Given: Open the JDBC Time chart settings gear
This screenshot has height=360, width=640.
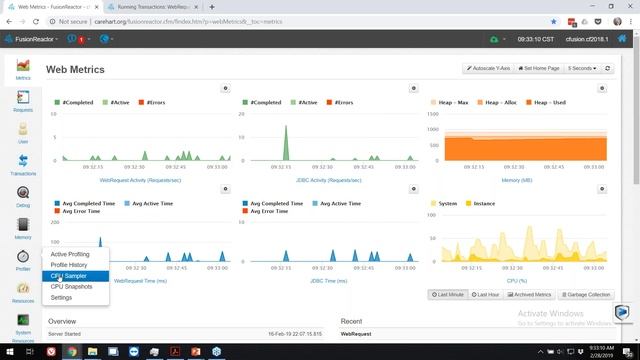Looking at the screenshot, I should (x=413, y=189).
